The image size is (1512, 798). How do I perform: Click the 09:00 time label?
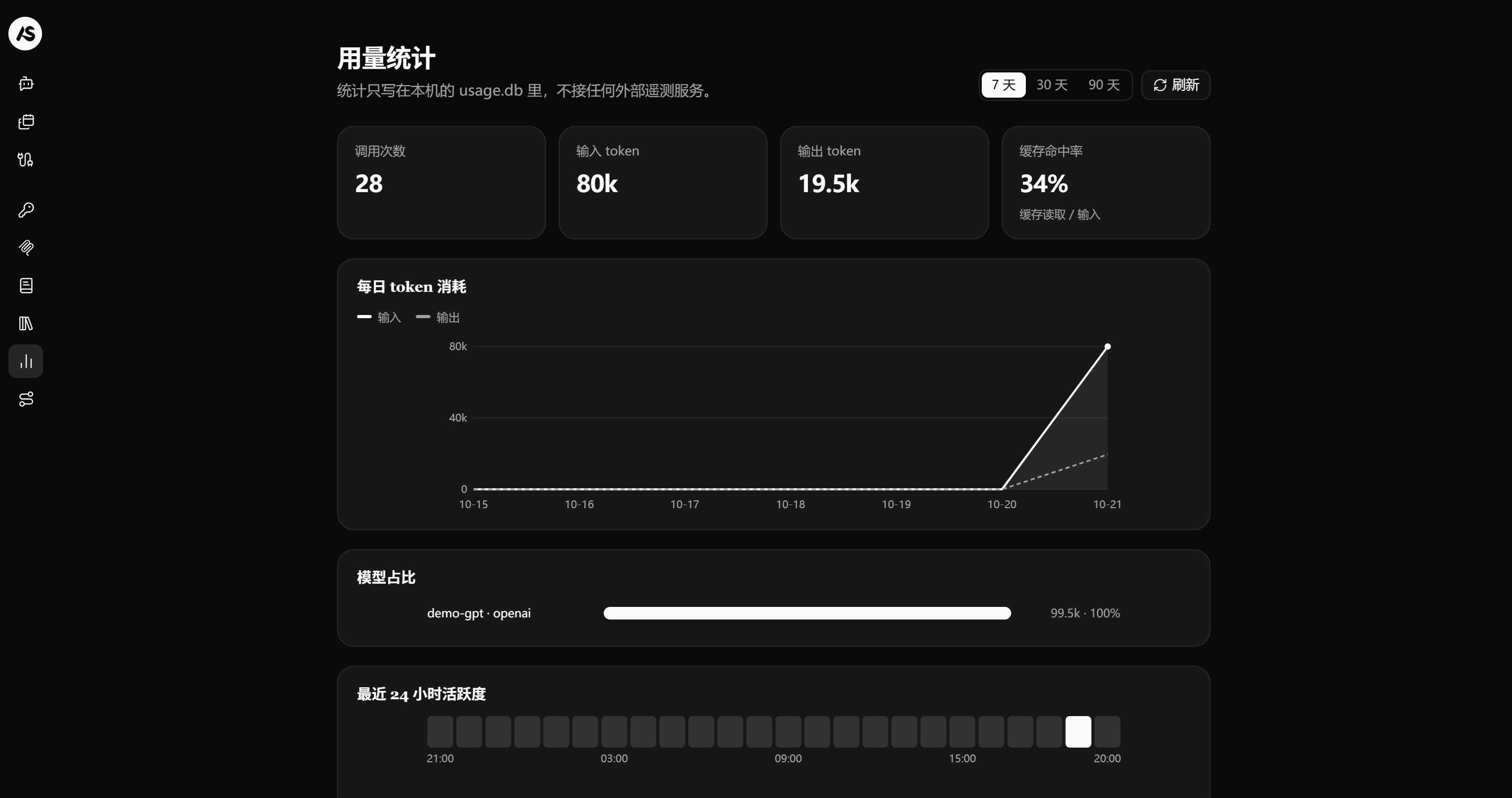pos(787,759)
